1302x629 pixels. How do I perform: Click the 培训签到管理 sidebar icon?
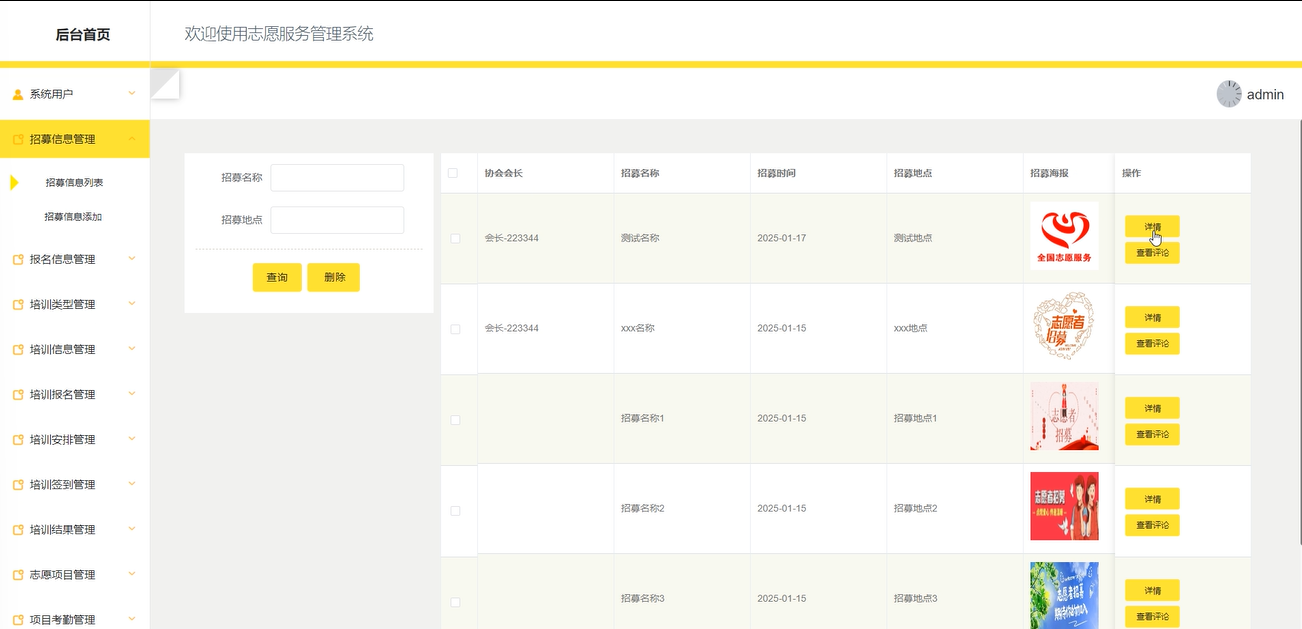pos(18,485)
